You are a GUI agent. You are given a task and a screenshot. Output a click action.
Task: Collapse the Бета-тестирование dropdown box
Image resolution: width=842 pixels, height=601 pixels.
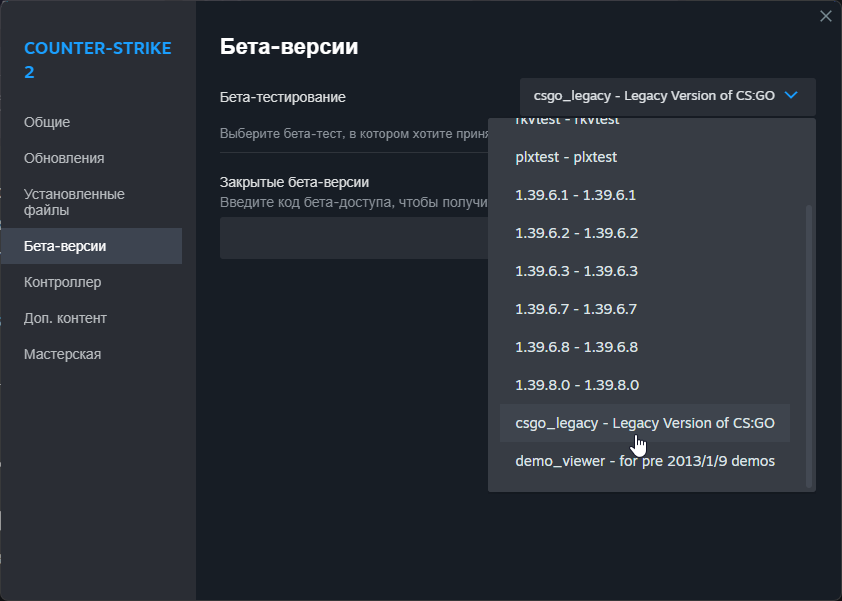tap(667, 96)
